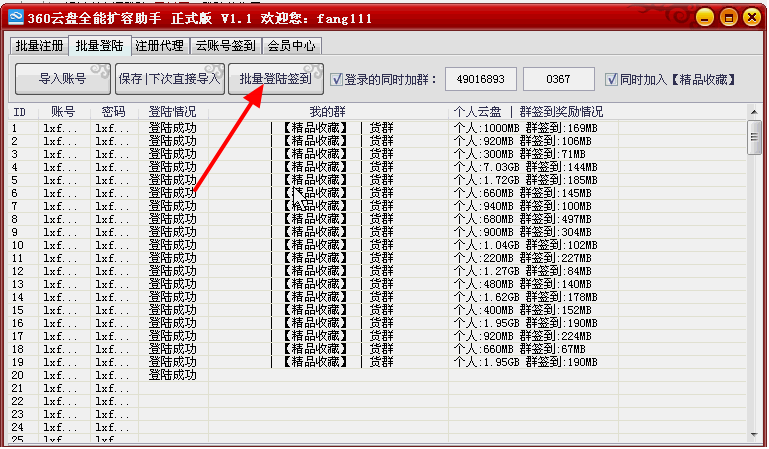Click ID cell 21 in the list
The width and height of the screenshot is (769, 449).
[x=18, y=388]
